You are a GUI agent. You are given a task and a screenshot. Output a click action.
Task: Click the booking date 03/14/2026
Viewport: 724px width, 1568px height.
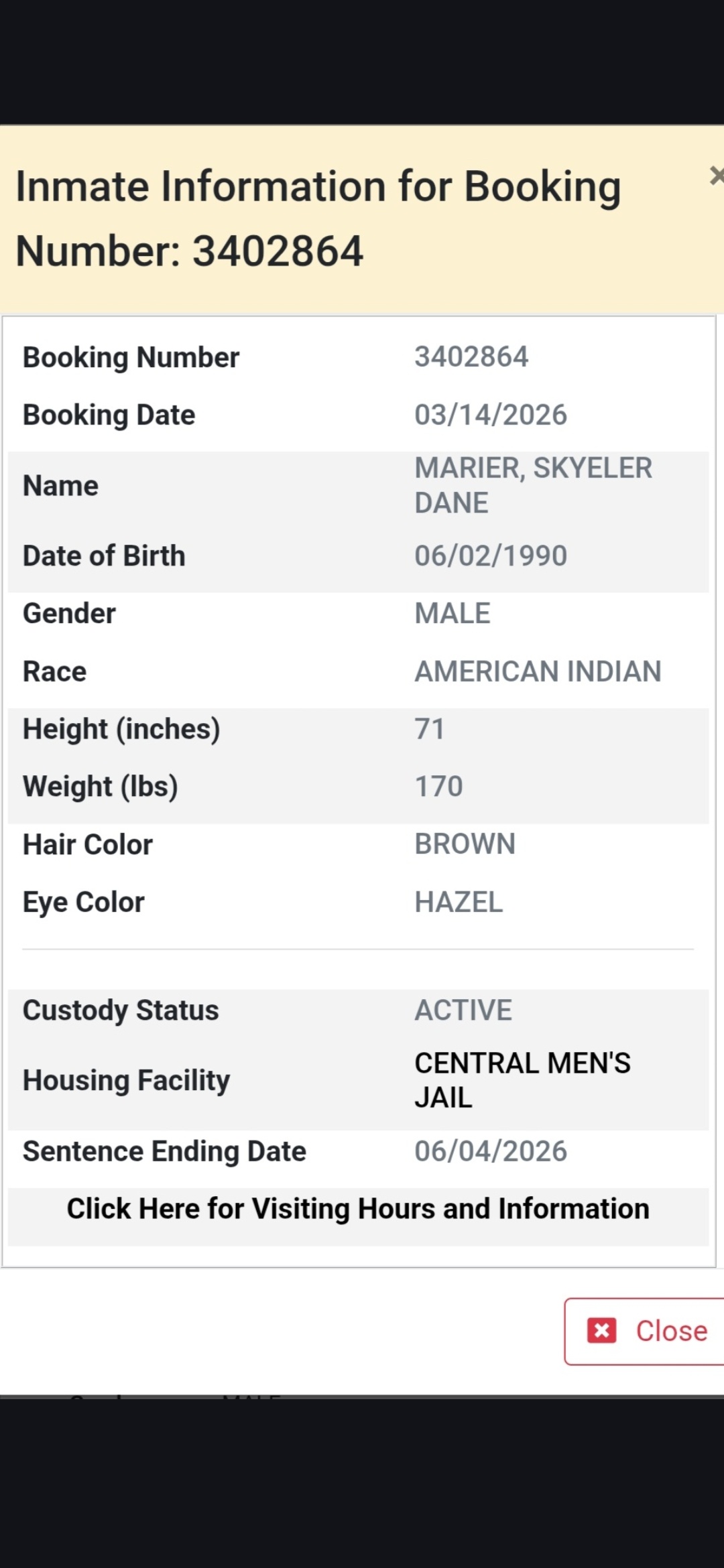click(491, 415)
